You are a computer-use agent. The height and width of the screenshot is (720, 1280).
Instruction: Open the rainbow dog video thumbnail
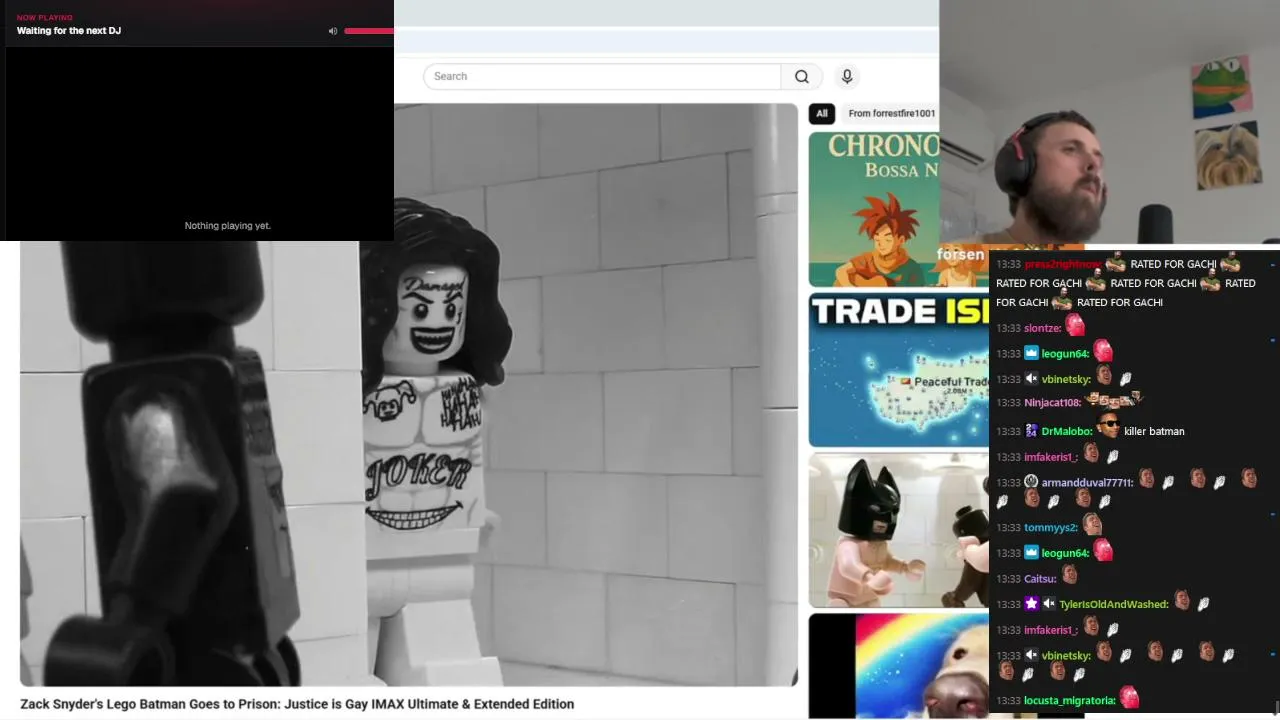898,666
